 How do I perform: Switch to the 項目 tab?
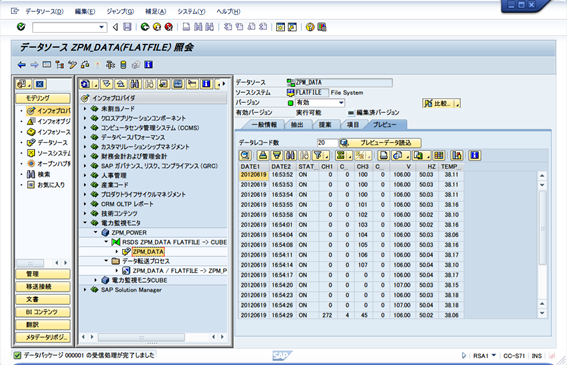click(x=353, y=125)
